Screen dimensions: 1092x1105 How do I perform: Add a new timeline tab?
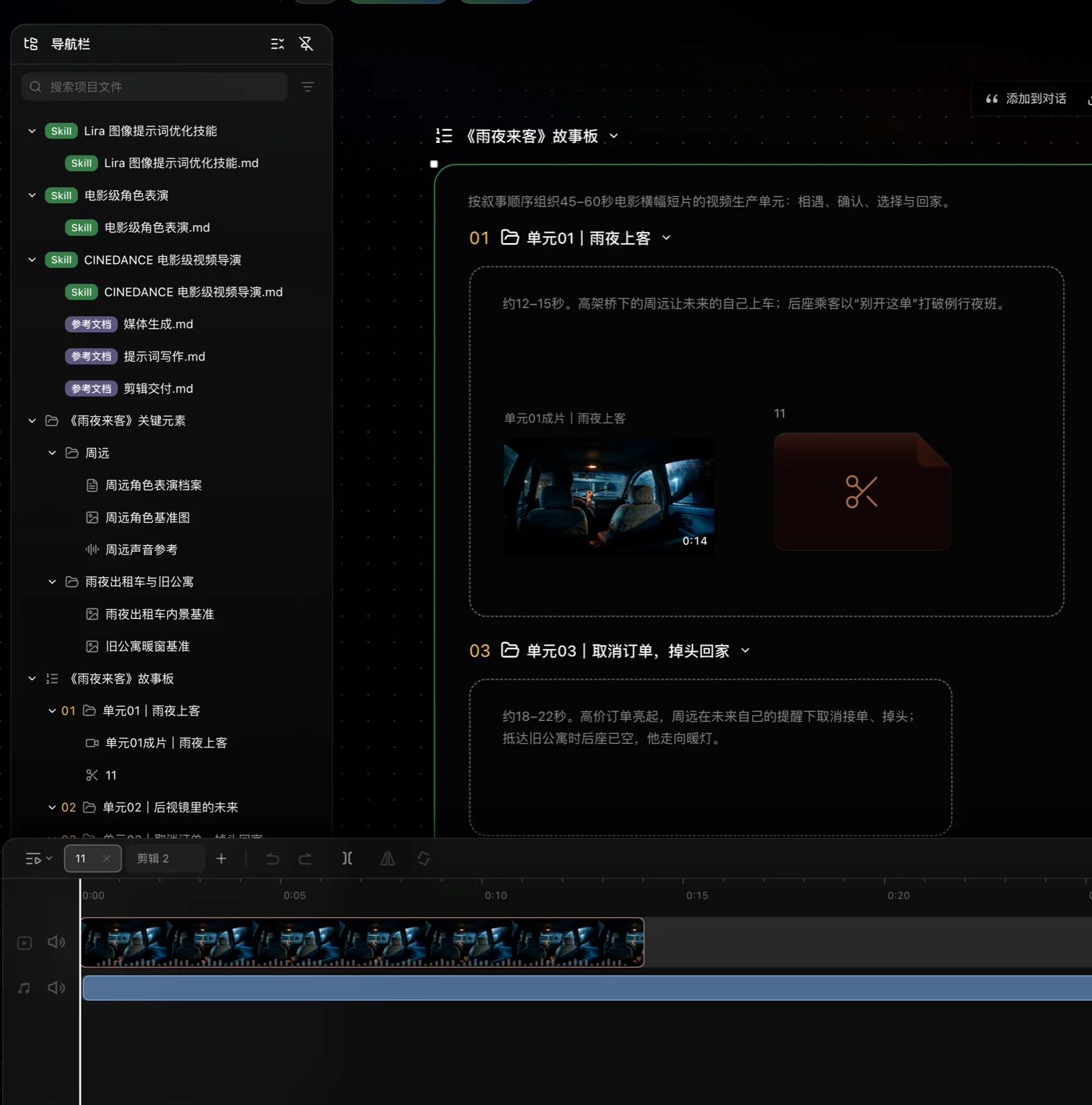tap(221, 858)
